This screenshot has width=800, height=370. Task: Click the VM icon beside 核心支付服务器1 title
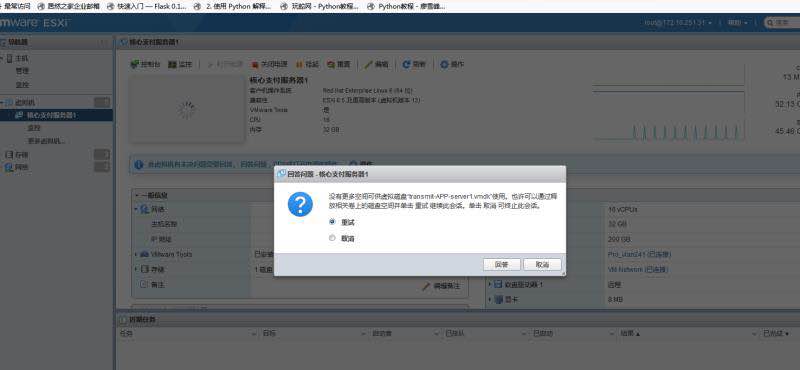click(x=123, y=42)
